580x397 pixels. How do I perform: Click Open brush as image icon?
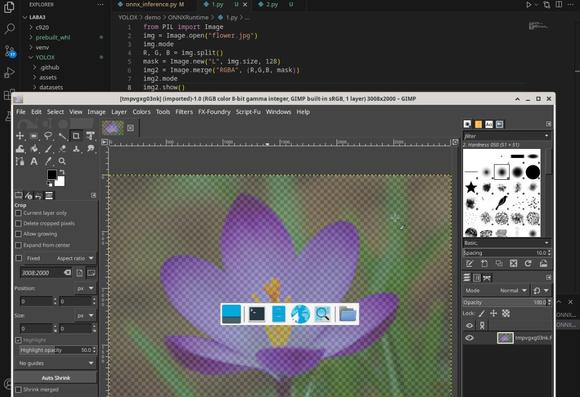[543, 263]
